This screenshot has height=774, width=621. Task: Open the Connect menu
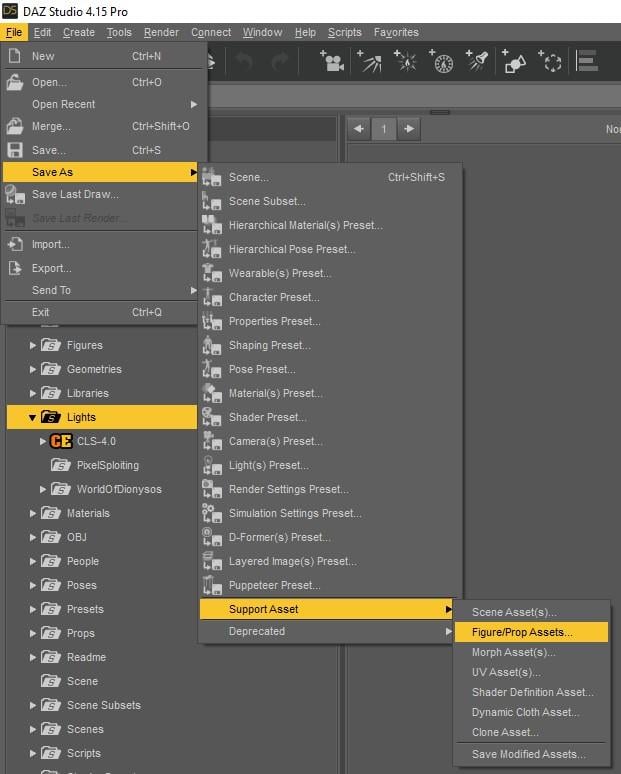[x=211, y=33]
